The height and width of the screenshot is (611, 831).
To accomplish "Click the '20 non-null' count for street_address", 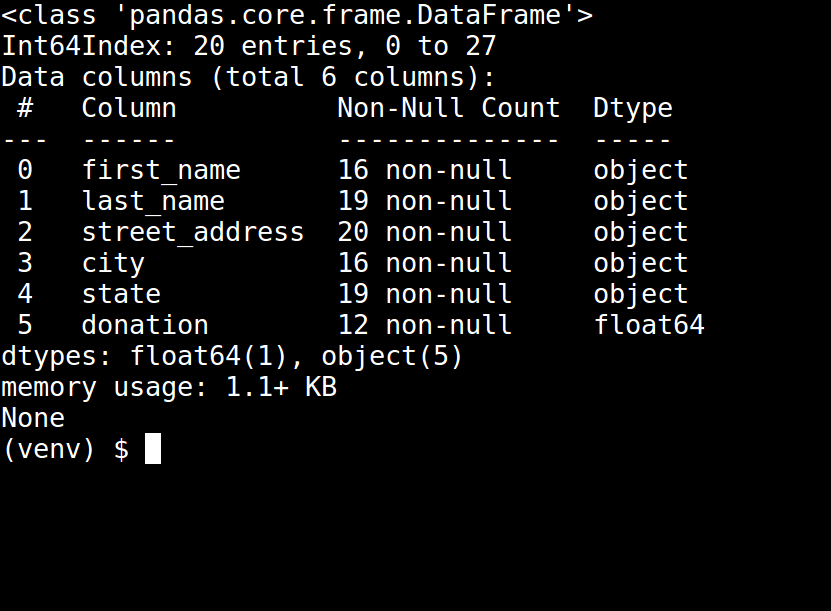I will (x=425, y=232).
